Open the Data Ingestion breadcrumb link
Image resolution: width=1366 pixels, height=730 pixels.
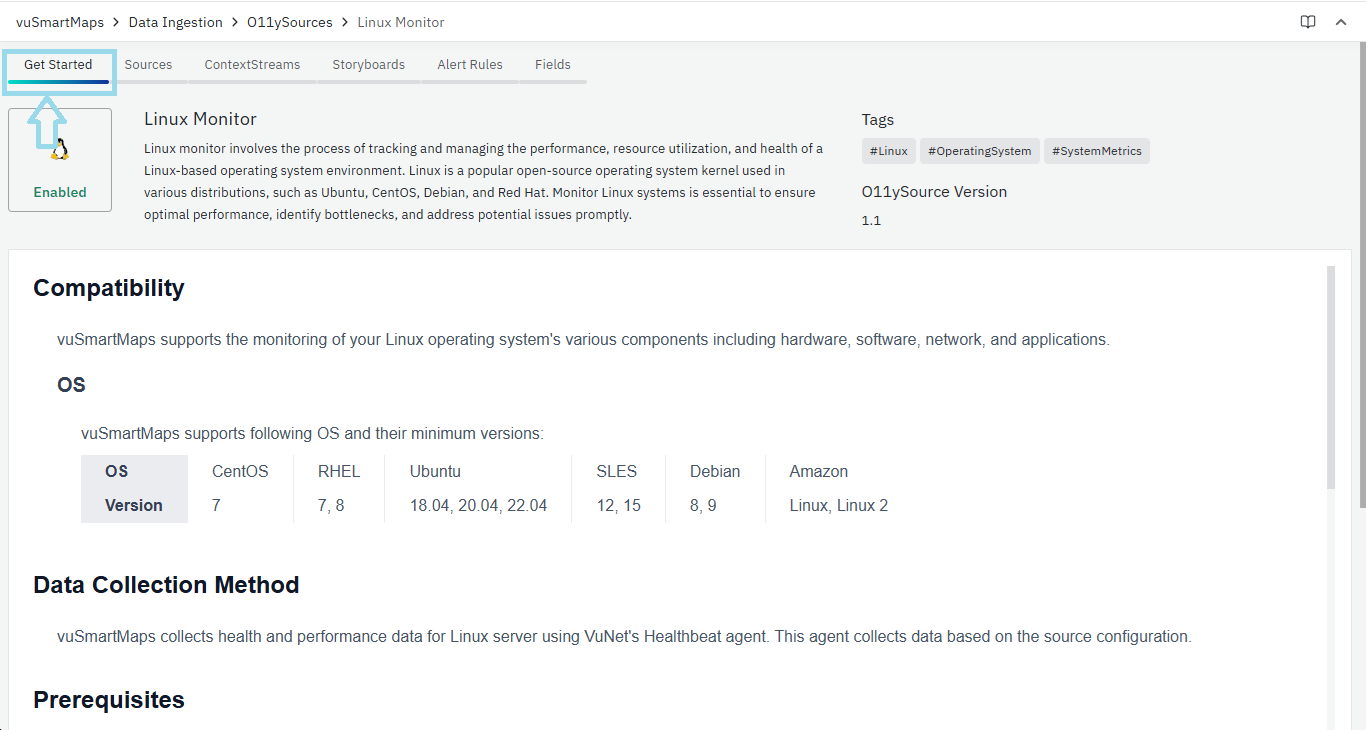[176, 21]
